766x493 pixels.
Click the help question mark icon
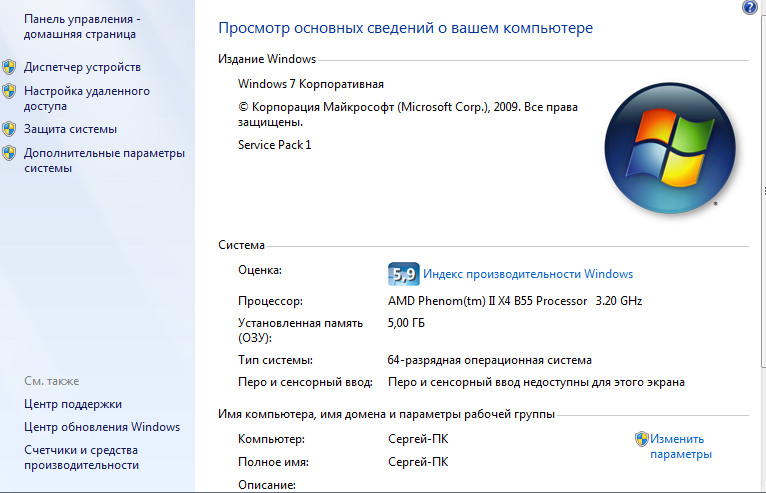point(749,7)
